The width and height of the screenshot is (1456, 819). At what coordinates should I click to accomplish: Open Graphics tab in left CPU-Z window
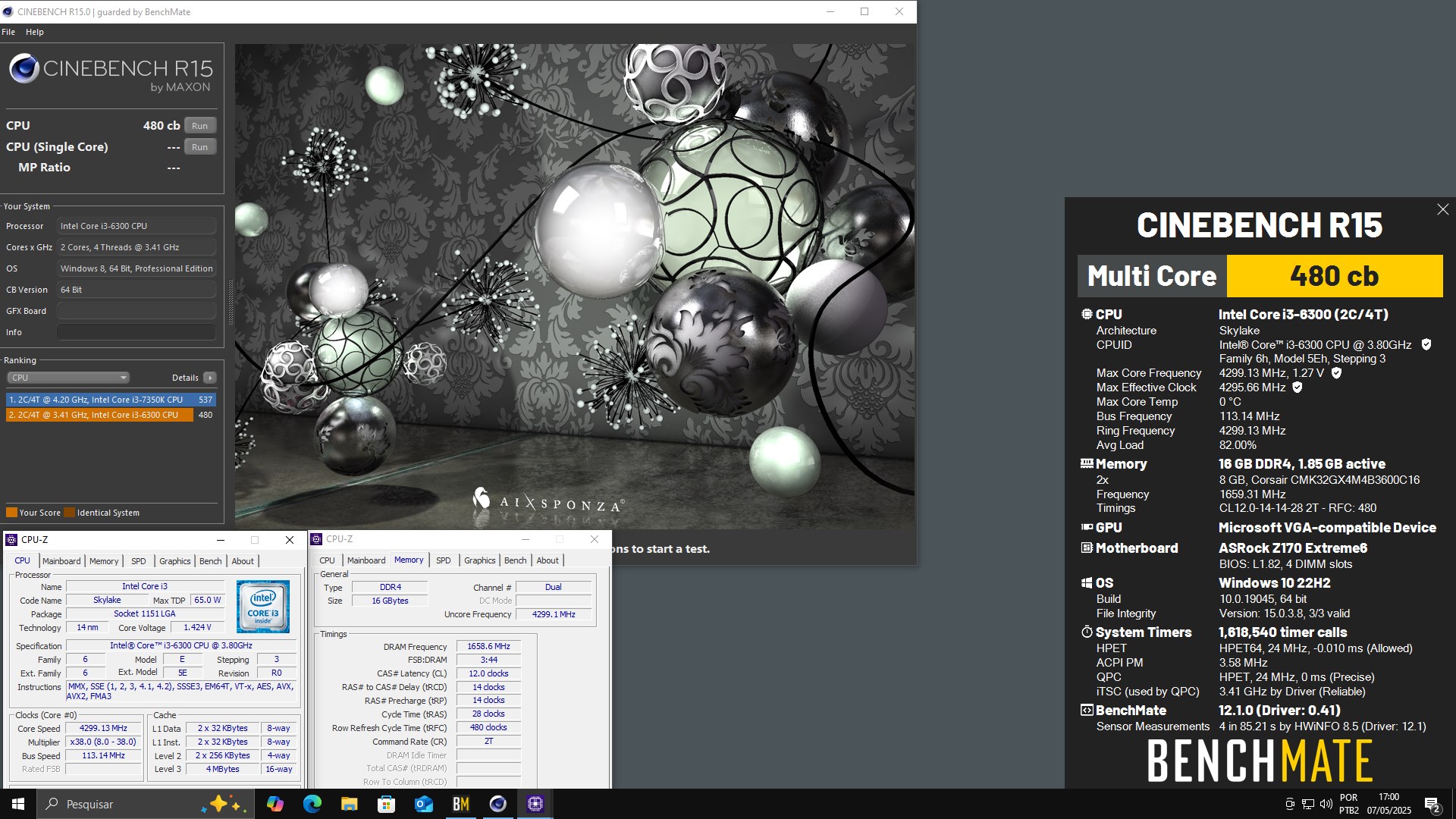[175, 561]
